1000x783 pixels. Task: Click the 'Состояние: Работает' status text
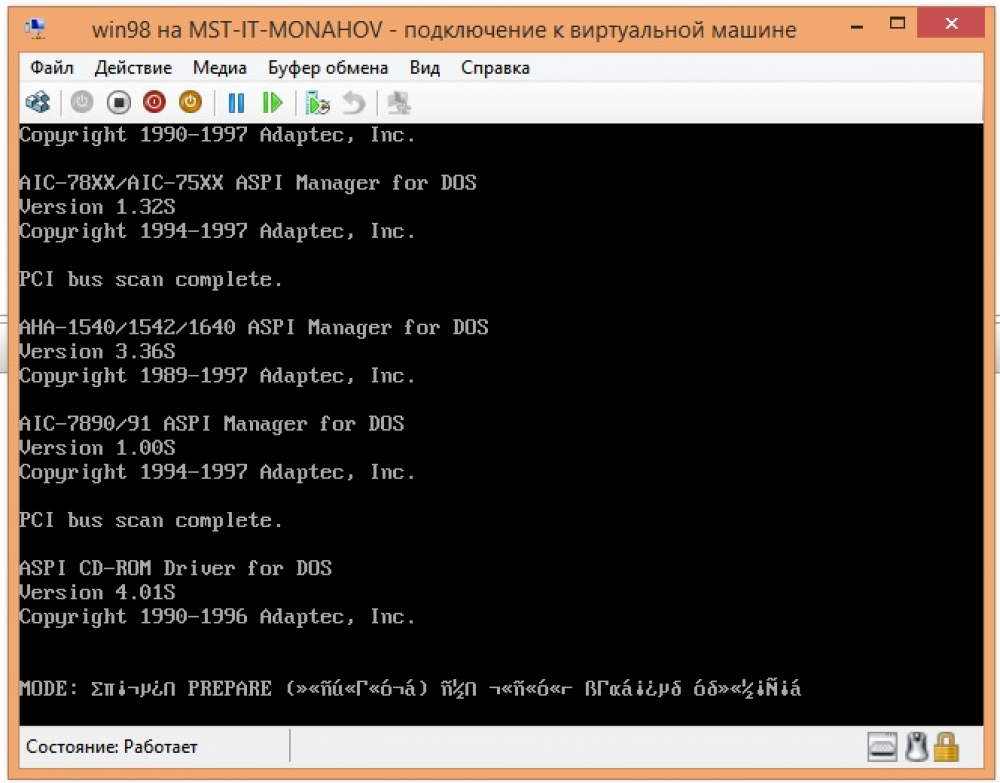click(112, 747)
